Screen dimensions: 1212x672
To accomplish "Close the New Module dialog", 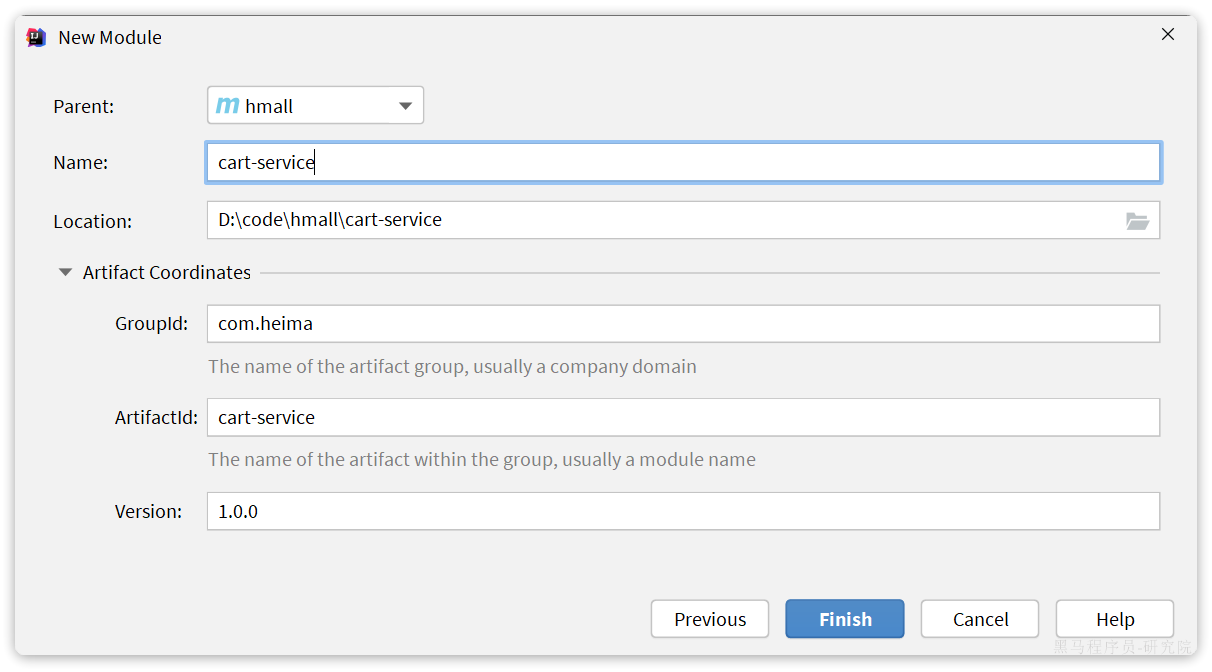I will [x=1167, y=35].
